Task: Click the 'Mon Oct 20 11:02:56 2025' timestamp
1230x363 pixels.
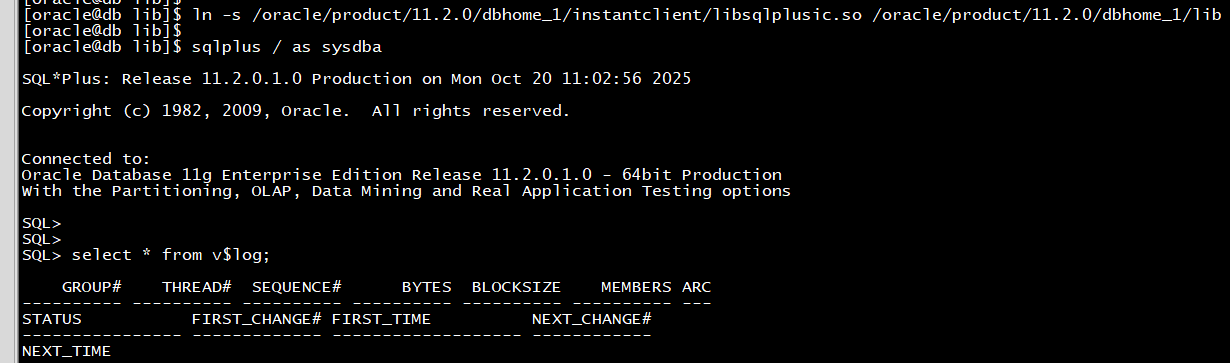Action: pyautogui.click(x=571, y=79)
